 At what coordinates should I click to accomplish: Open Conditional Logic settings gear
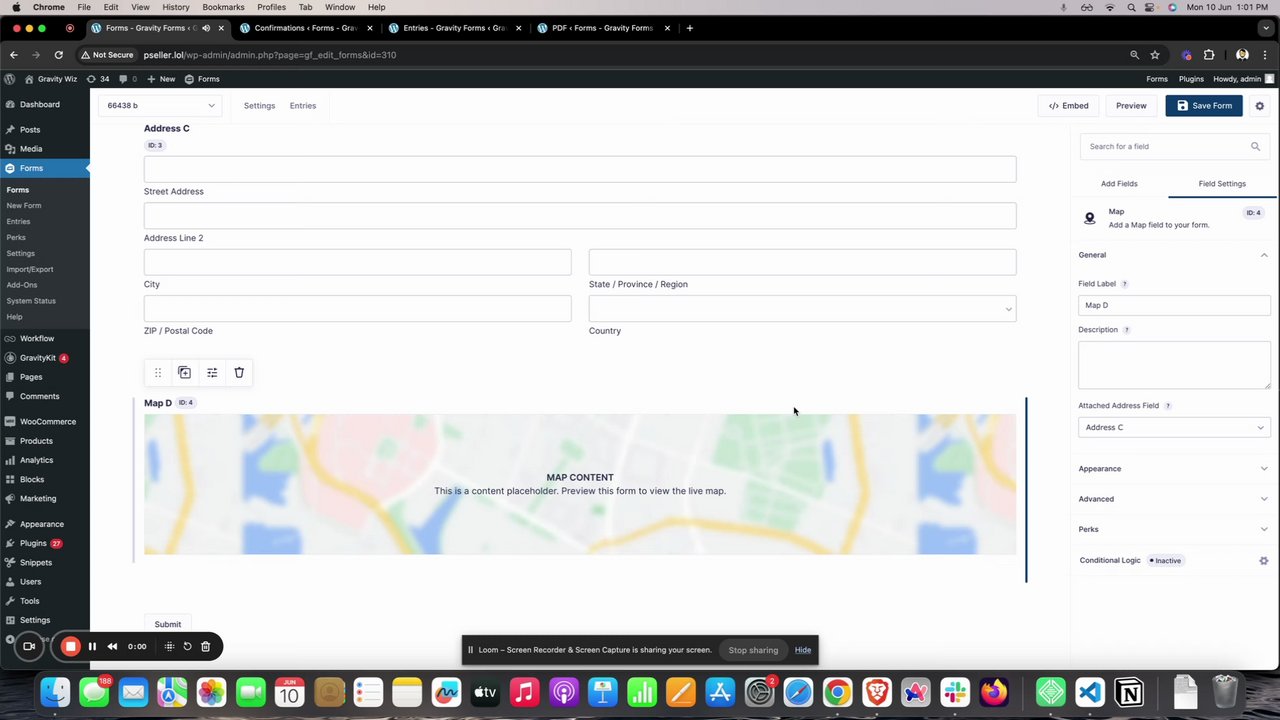1263,560
